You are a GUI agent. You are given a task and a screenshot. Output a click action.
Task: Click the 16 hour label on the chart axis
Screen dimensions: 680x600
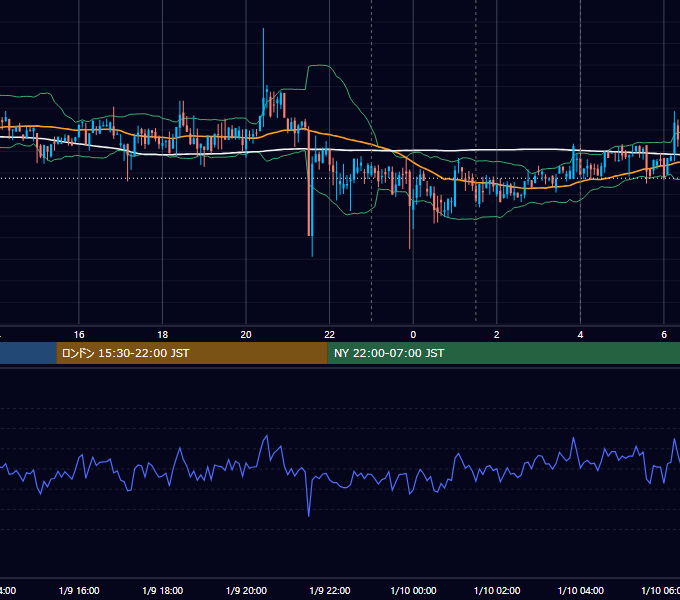pyautogui.click(x=79, y=335)
